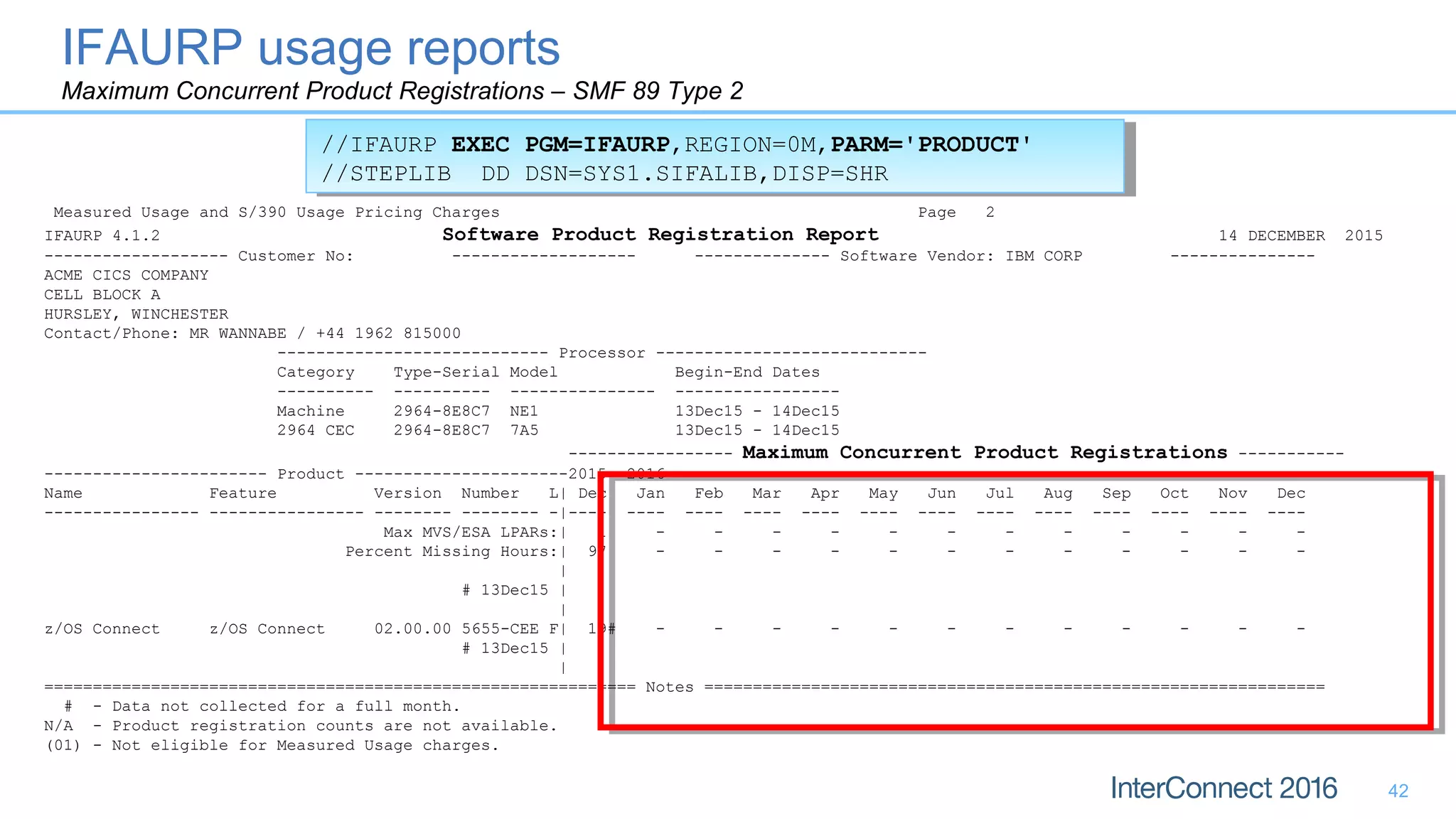
Task: Click the 'Aug' month column header
Action: [x=1058, y=493]
